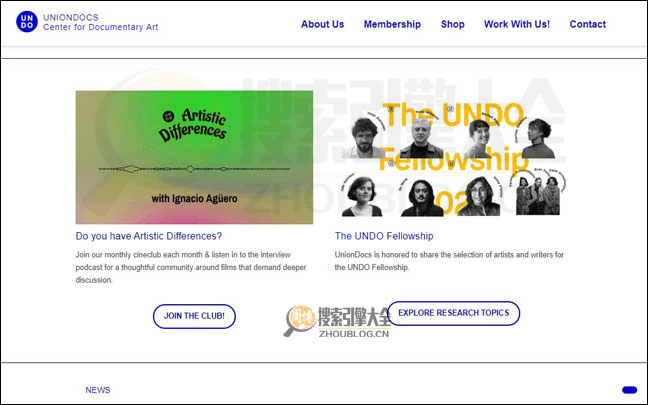Open the About Us menu
The height and width of the screenshot is (405, 648).
[x=322, y=24]
